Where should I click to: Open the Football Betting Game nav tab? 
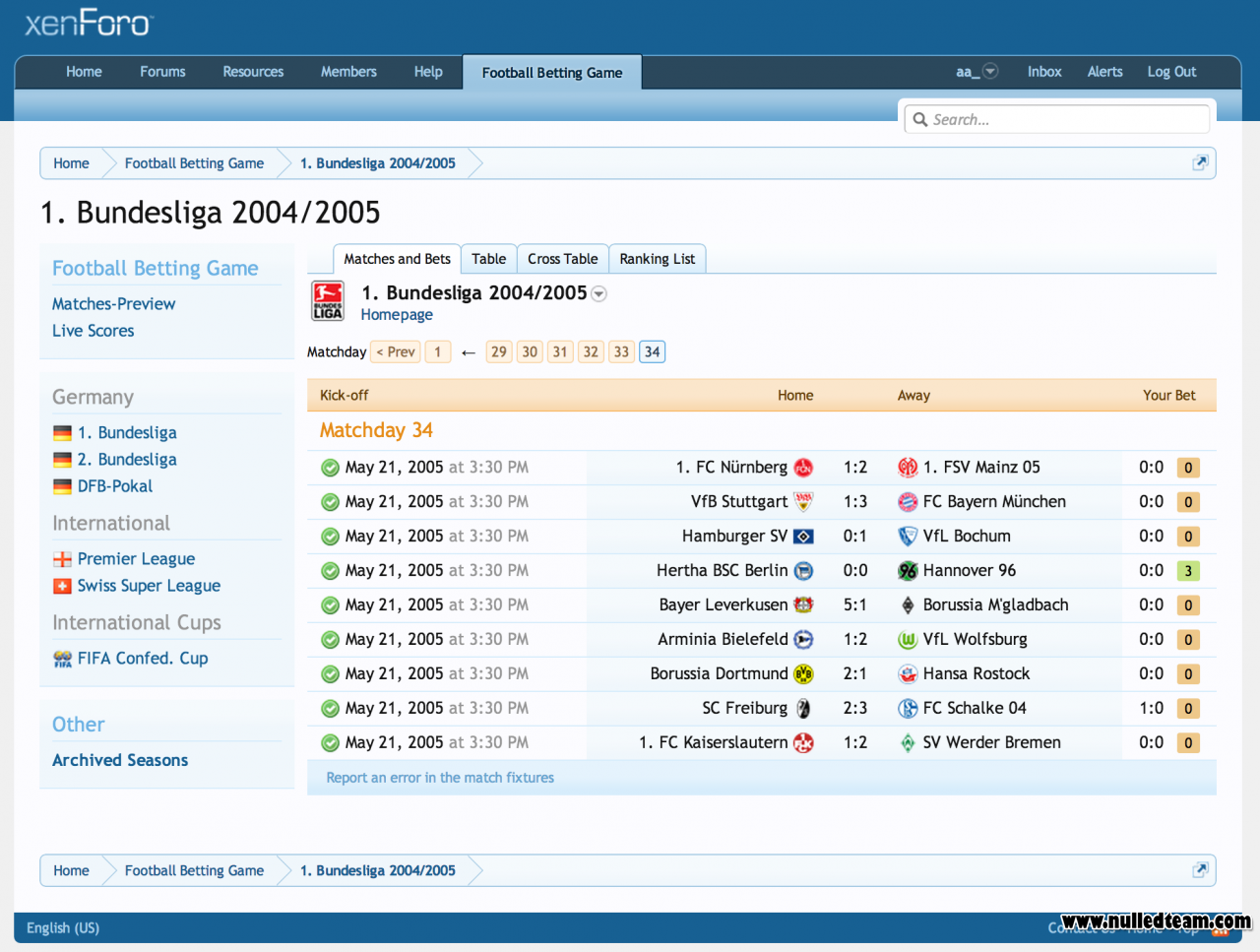(x=552, y=72)
